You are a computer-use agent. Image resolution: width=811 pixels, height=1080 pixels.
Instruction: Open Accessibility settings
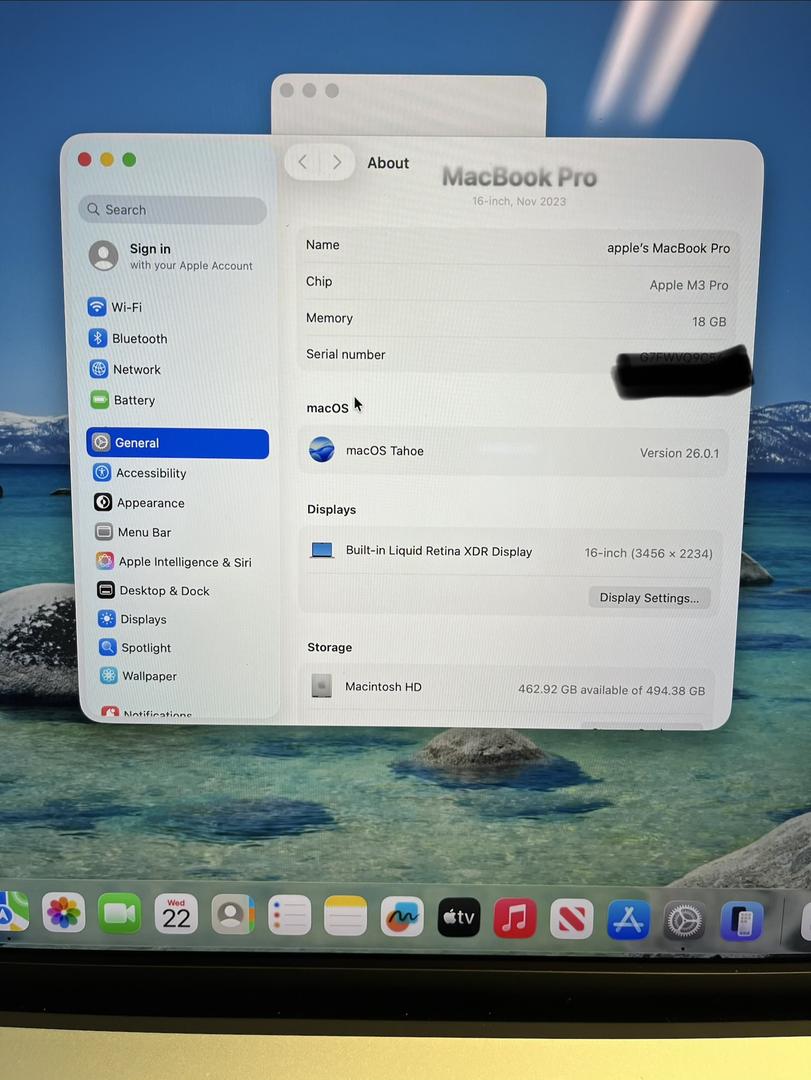click(x=140, y=473)
